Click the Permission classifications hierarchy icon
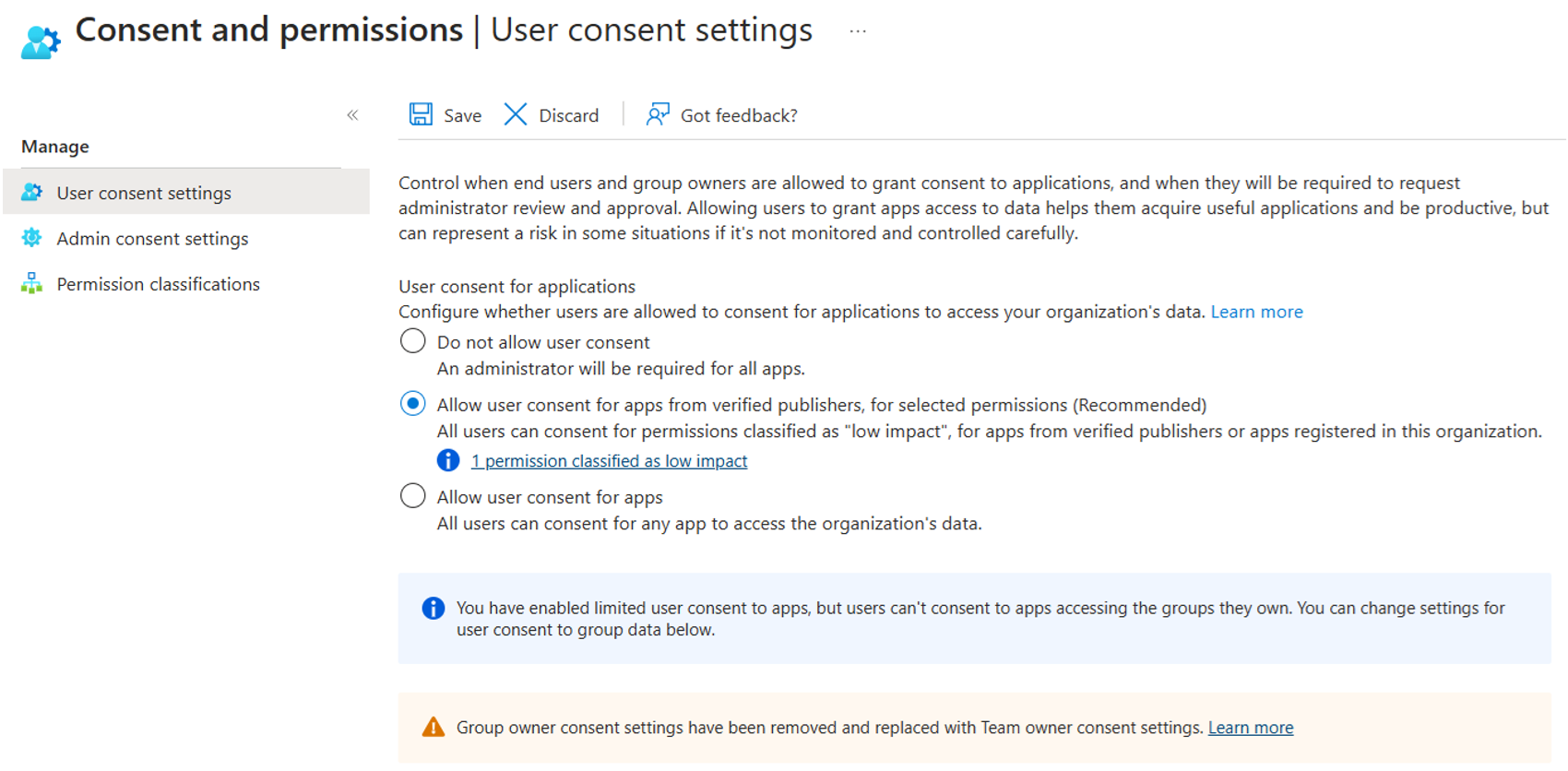Screen dimensions: 1568x771 coord(31,283)
